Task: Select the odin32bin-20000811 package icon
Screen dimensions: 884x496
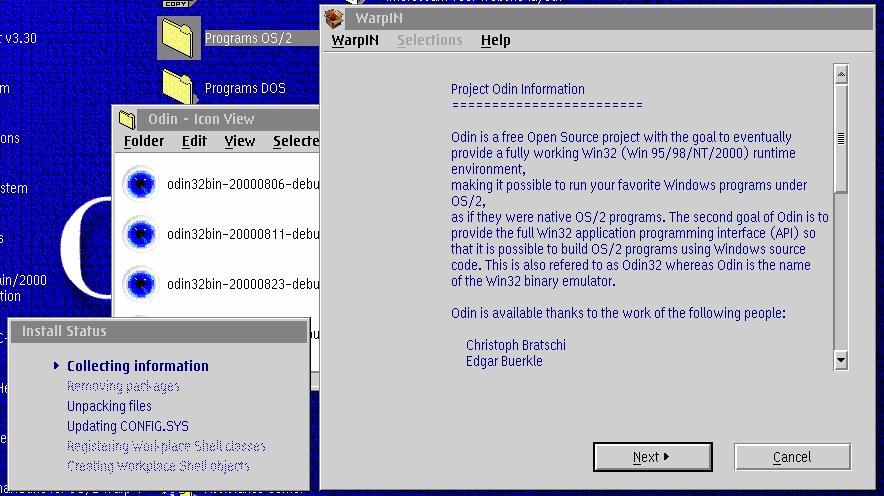Action: (140, 234)
